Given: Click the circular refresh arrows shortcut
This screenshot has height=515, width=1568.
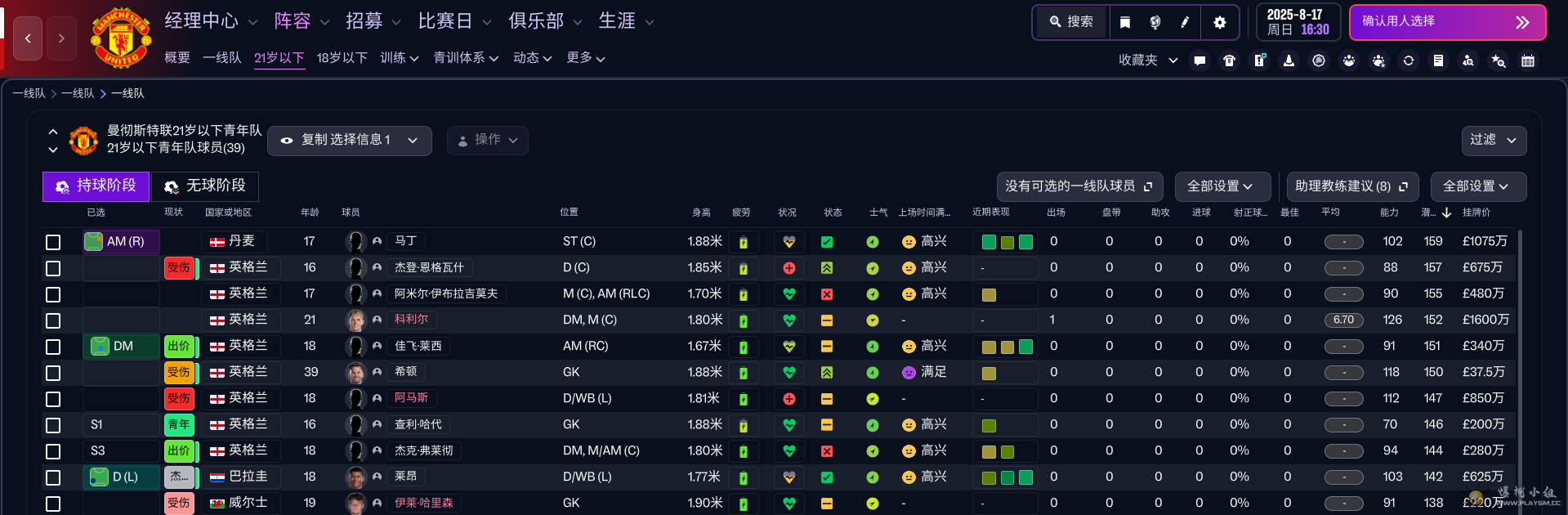Looking at the screenshot, I should 1409,60.
